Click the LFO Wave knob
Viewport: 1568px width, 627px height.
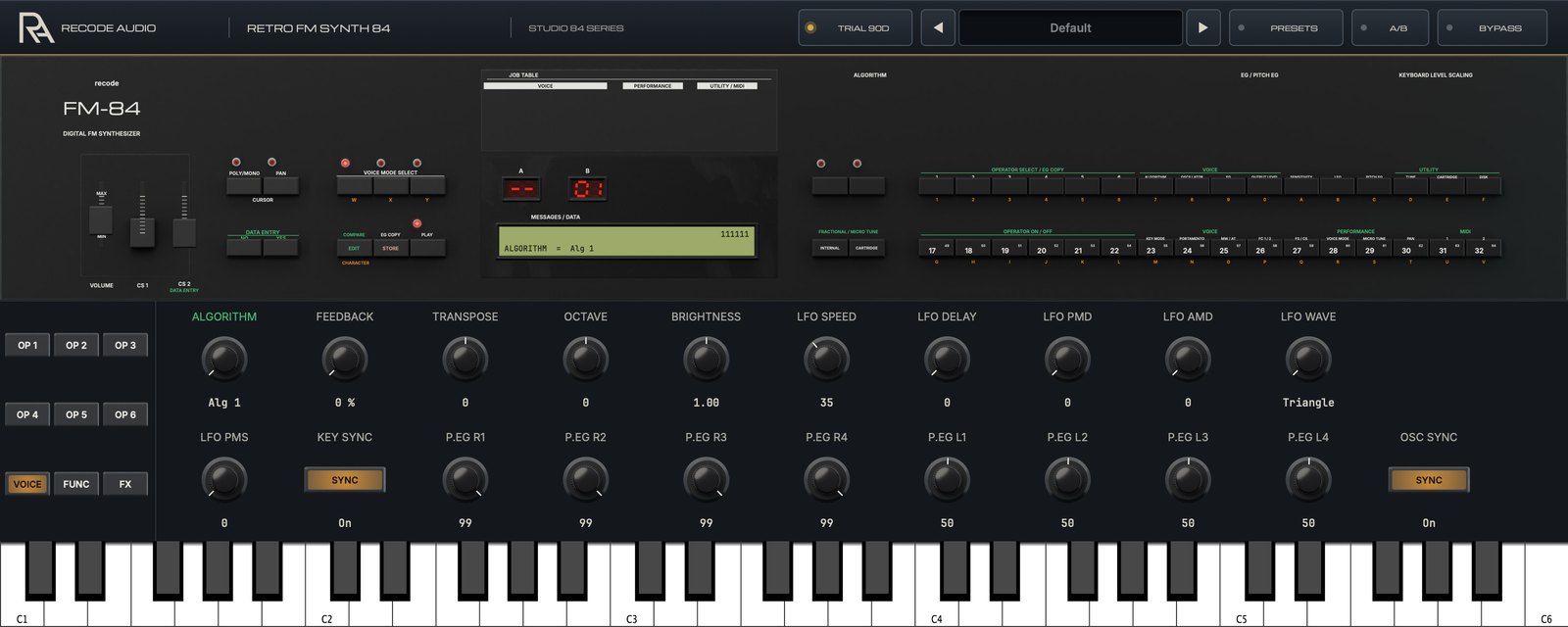[x=1308, y=359]
